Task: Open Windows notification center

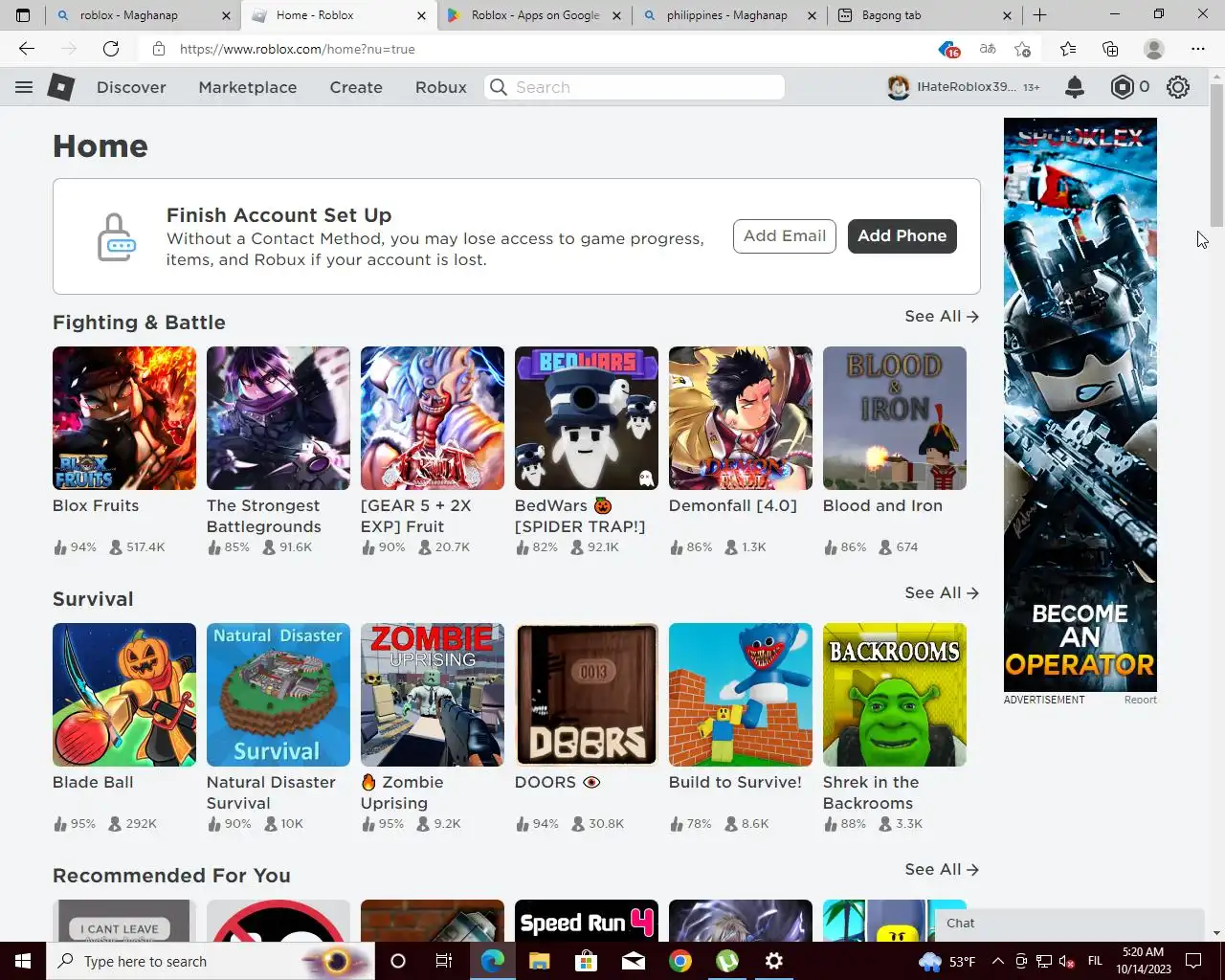Action: tap(1193, 961)
